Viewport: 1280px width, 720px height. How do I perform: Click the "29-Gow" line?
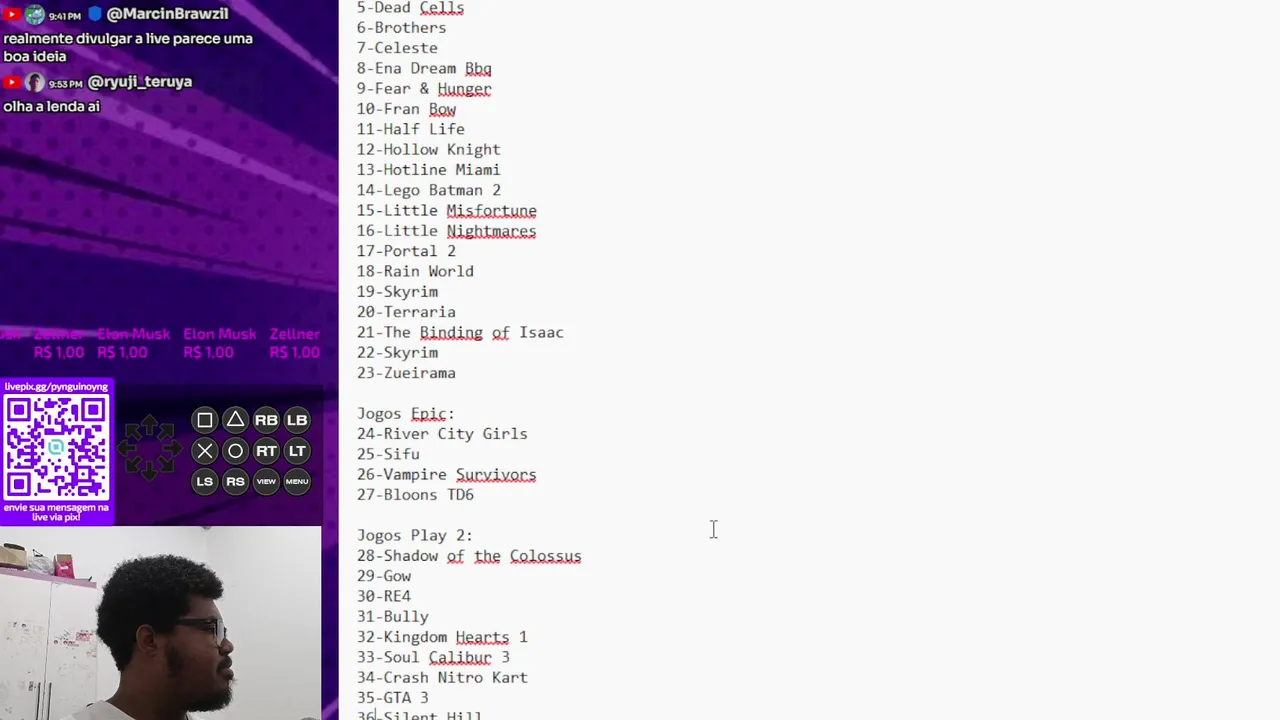(384, 576)
